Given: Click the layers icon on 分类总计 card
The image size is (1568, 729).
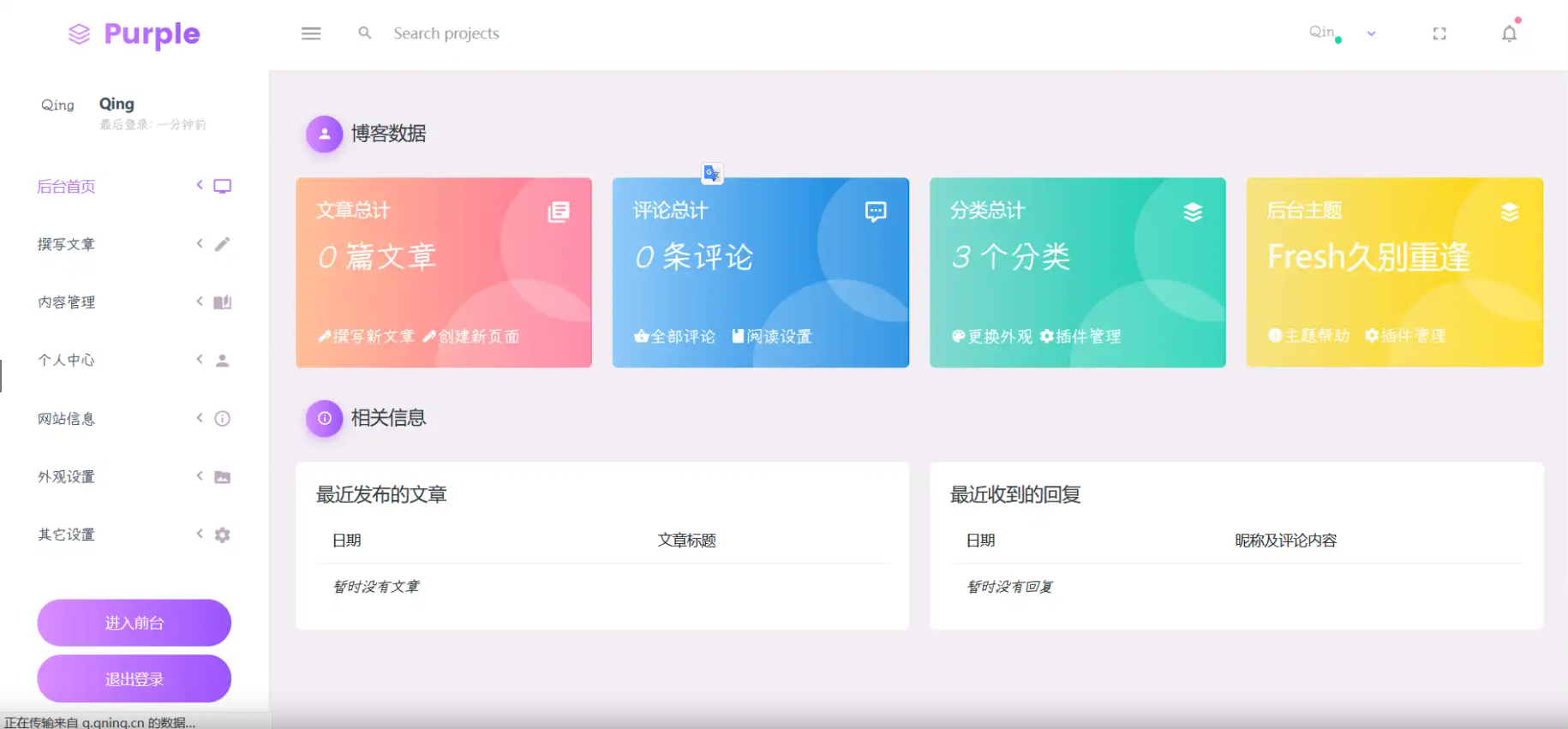Looking at the screenshot, I should pos(1193,212).
